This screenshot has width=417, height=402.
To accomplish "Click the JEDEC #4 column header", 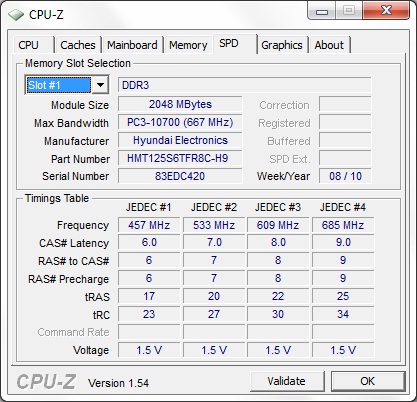I will click(343, 207).
